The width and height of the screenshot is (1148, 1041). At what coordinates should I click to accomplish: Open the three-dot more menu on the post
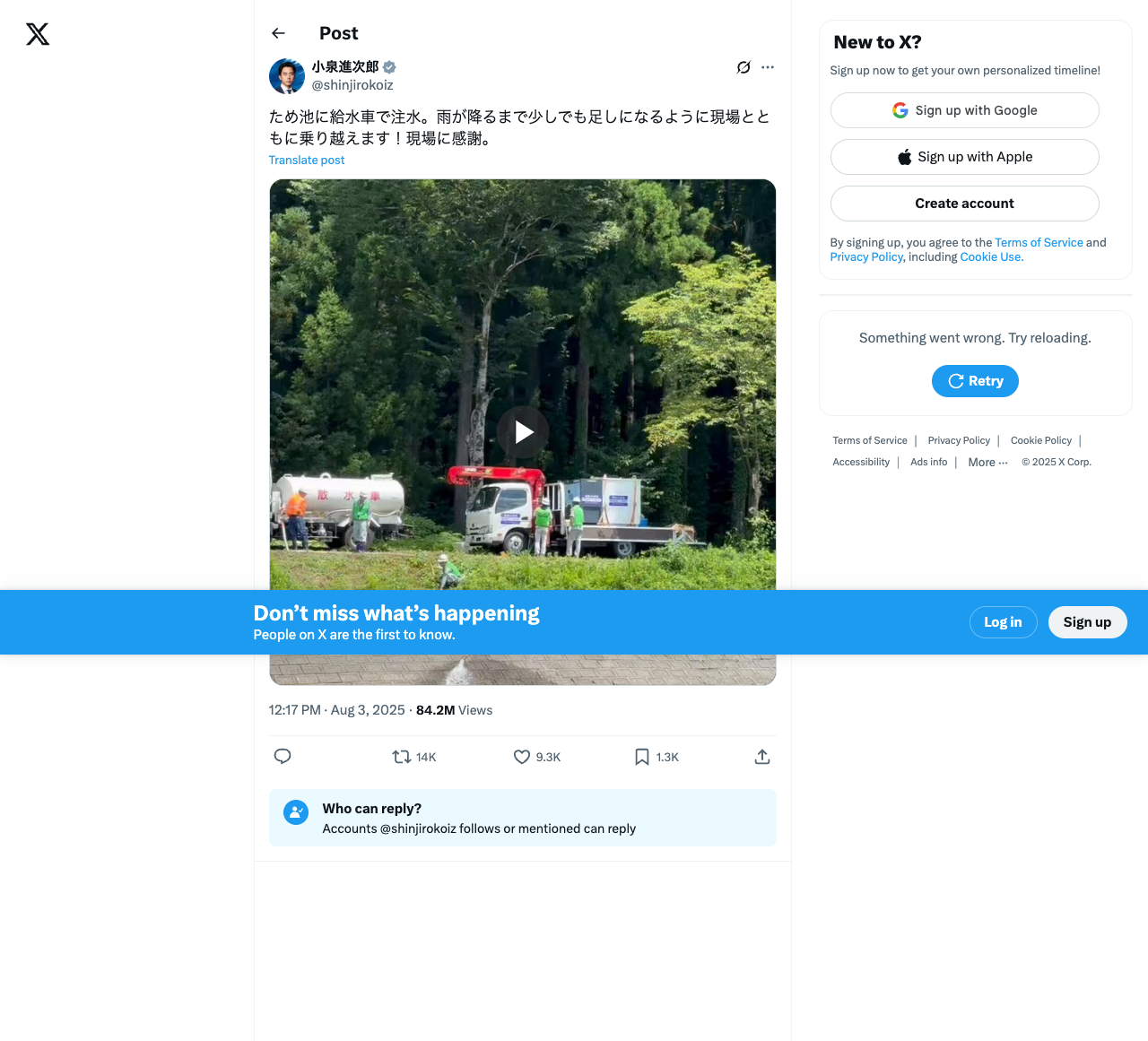tap(768, 67)
